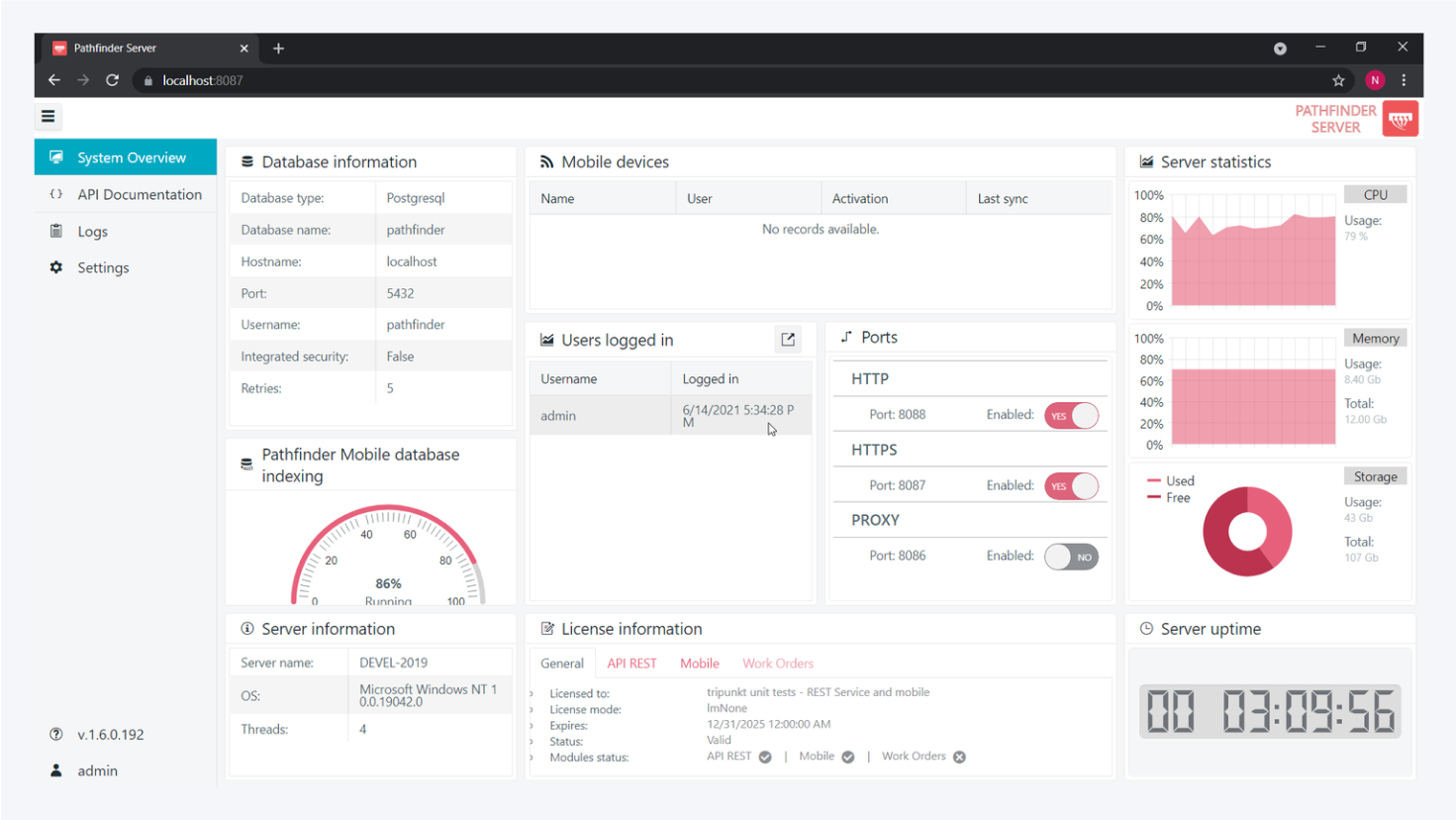This screenshot has height=820, width=1456.
Task: Expand the Licensed to row arrow
Action: tap(533, 694)
